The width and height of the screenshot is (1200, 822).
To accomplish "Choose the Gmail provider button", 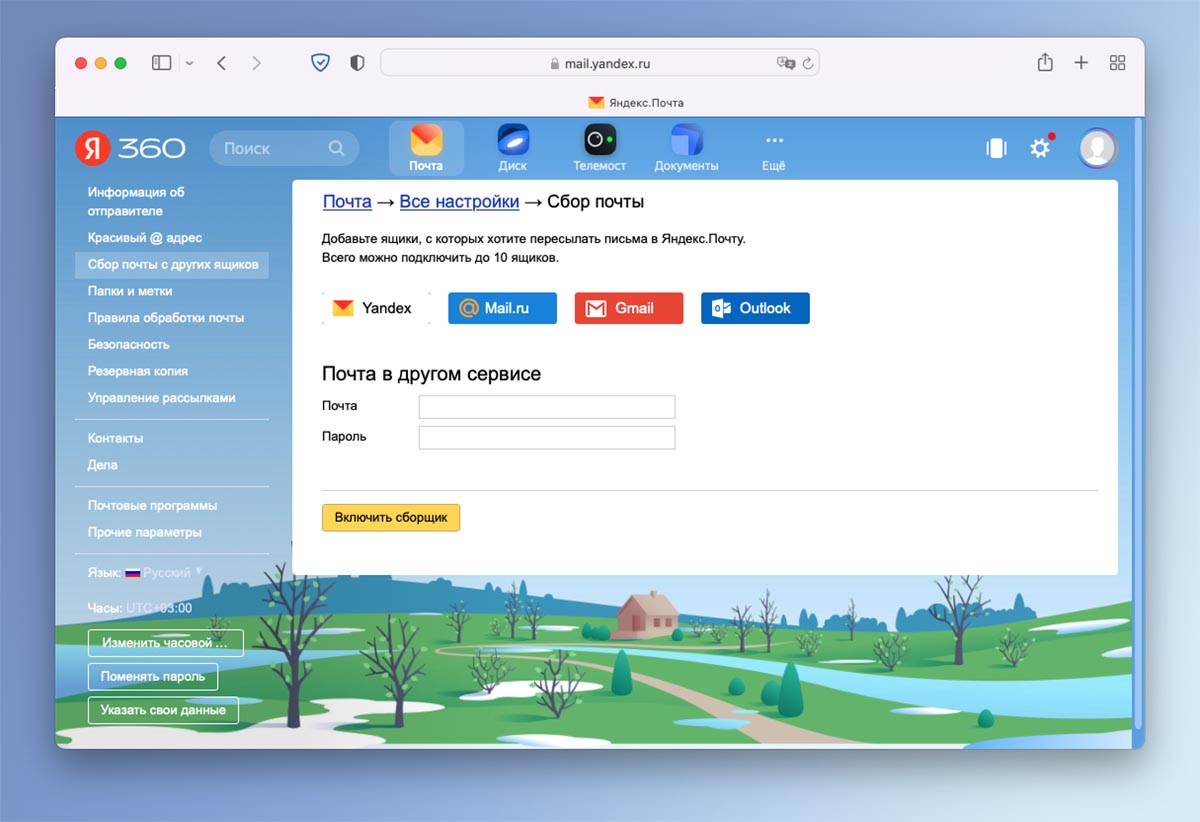I will [629, 308].
